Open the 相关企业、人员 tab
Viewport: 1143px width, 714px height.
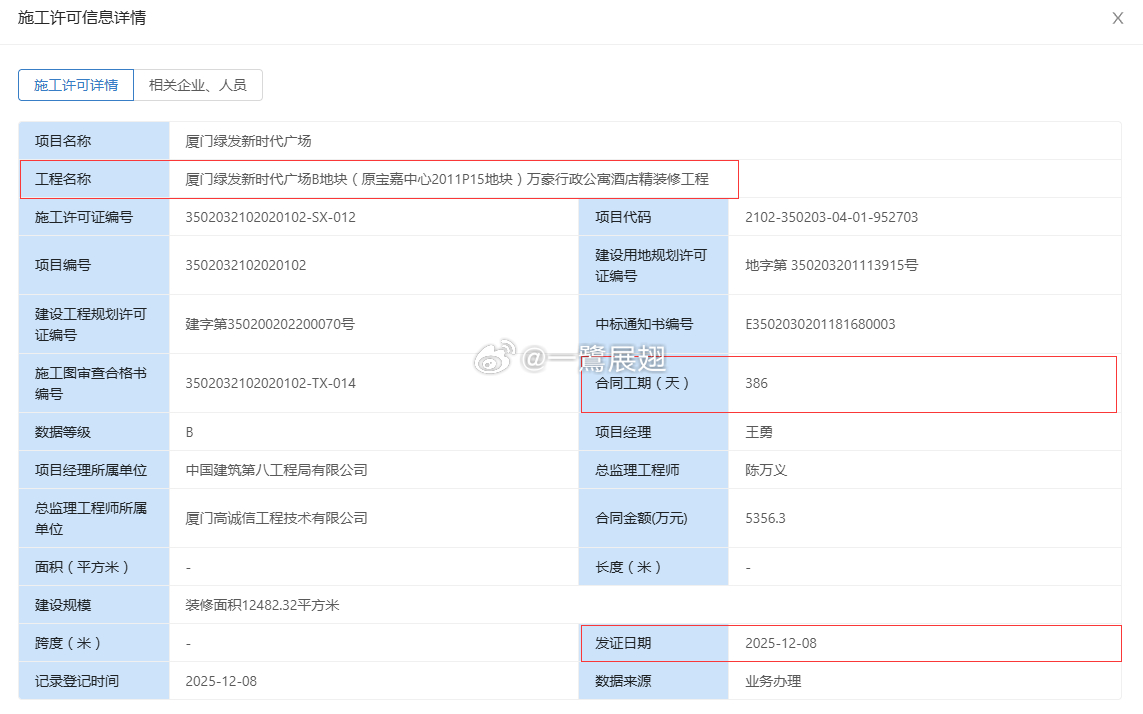[198, 85]
